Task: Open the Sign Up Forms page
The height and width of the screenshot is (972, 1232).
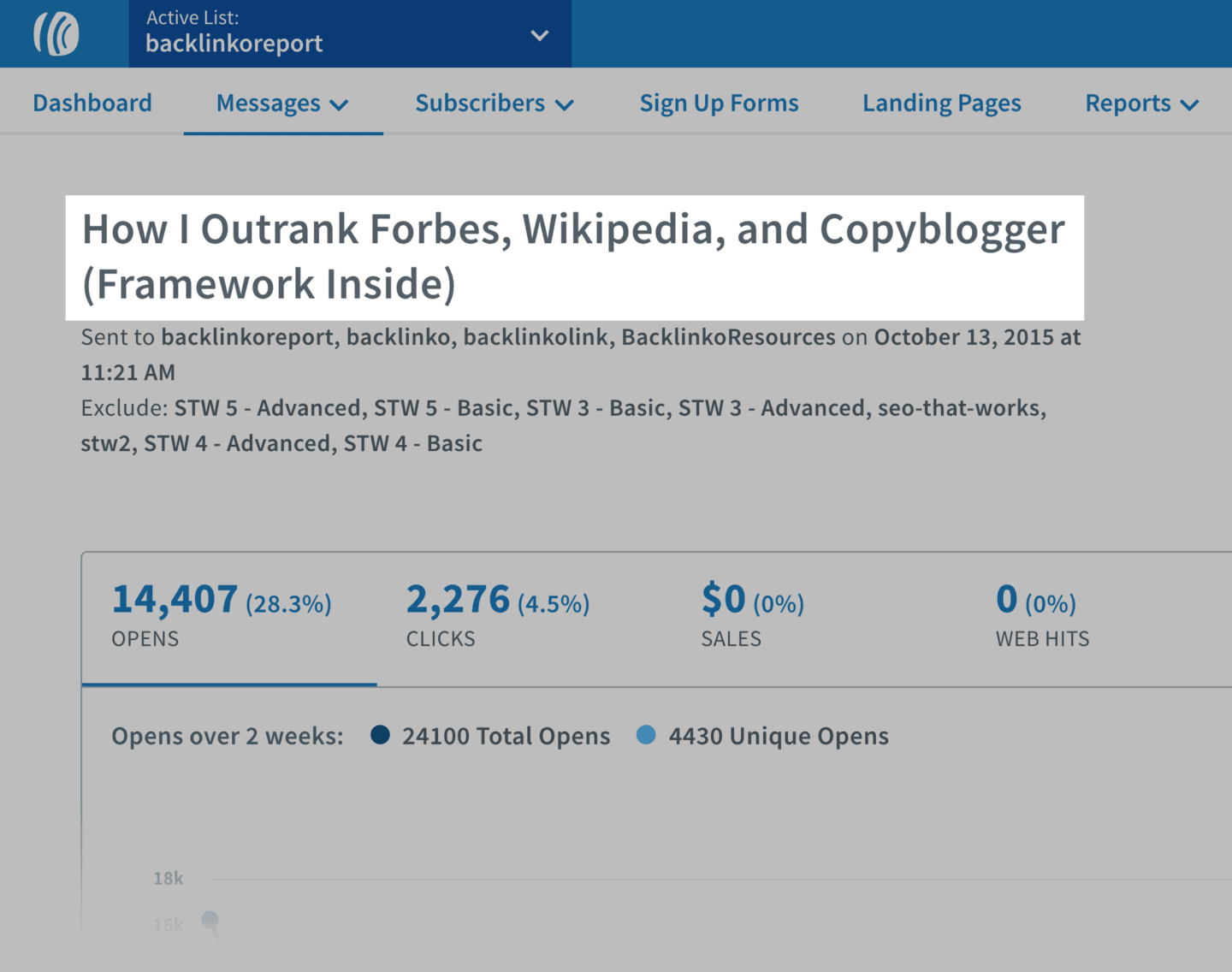Action: (719, 104)
